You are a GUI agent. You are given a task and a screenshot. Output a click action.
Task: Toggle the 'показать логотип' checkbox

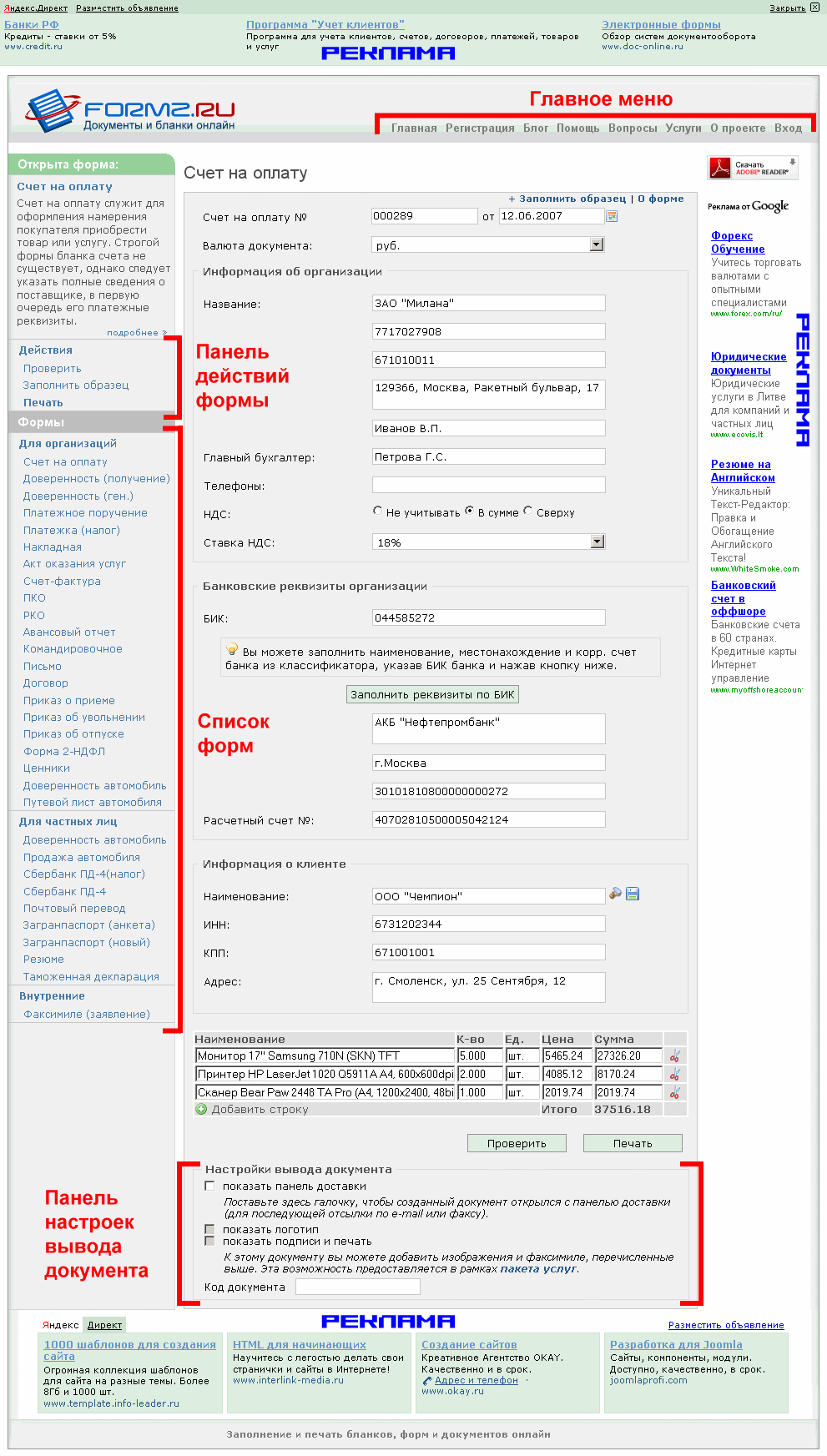click(x=209, y=1229)
